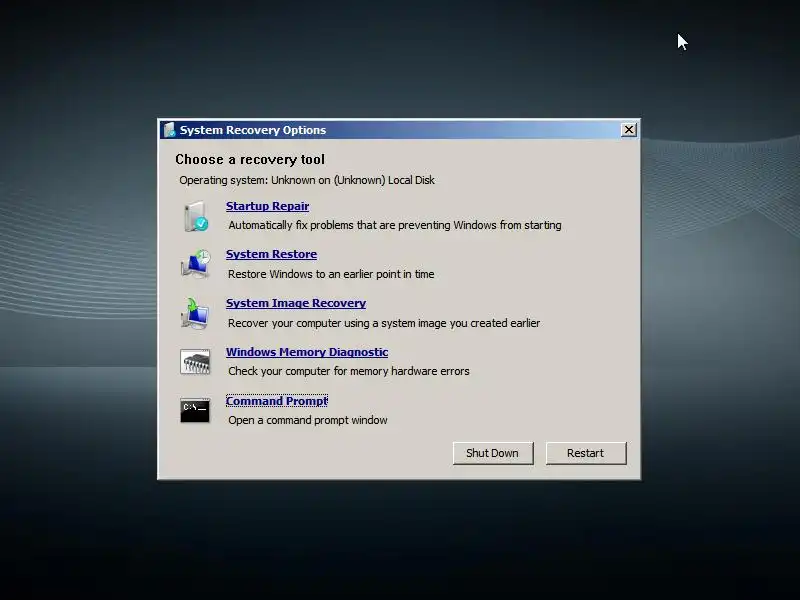This screenshot has height=600, width=800.
Task: Click 'Open a command prompt window' text
Action: point(308,420)
